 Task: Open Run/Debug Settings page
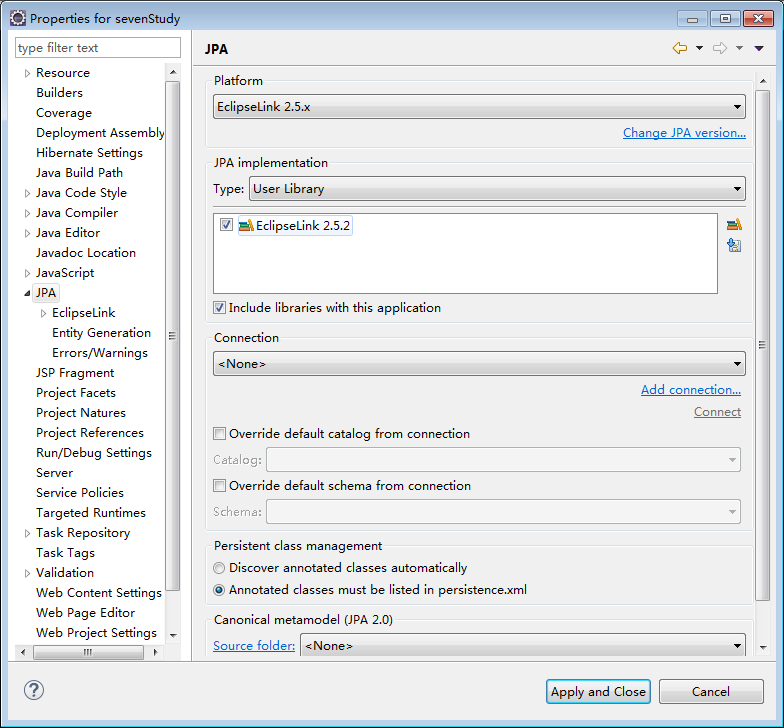(94, 452)
